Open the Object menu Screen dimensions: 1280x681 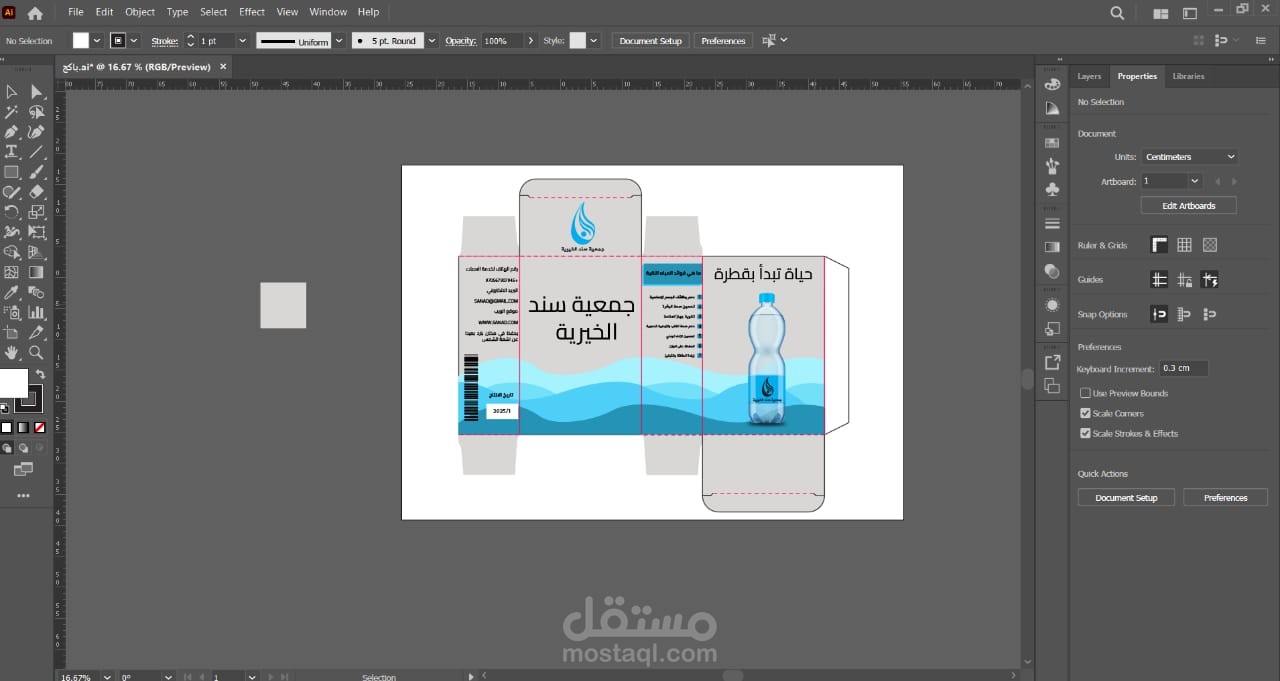click(x=140, y=12)
